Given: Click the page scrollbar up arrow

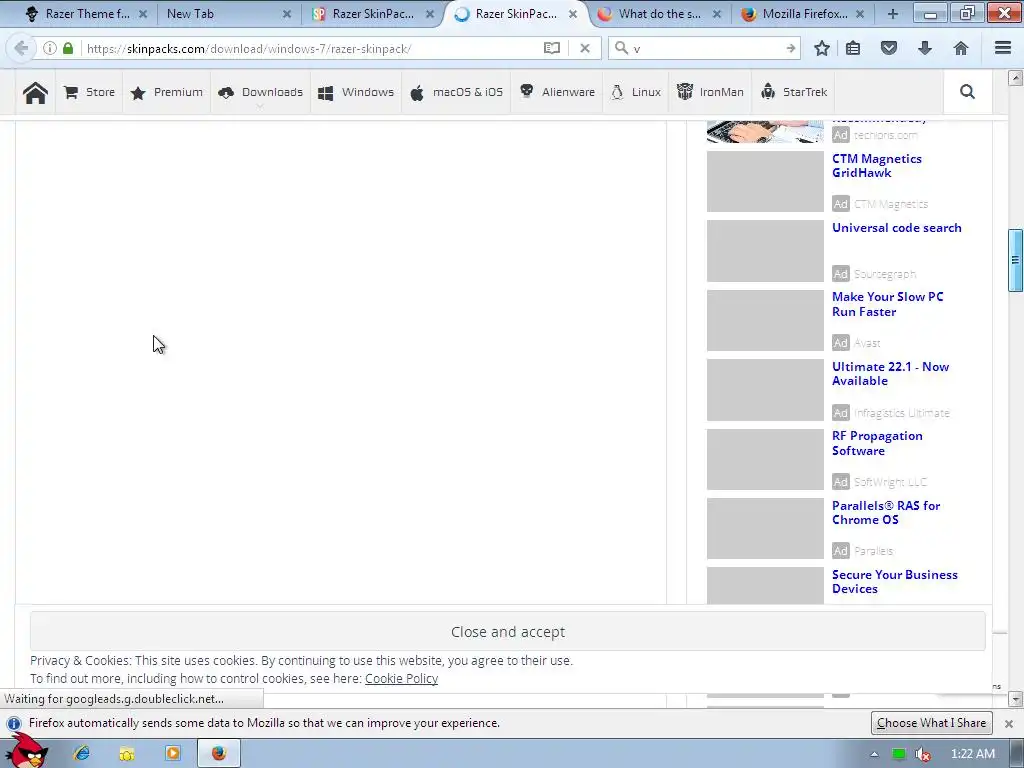Looking at the screenshot, I should pyautogui.click(x=1016, y=78).
